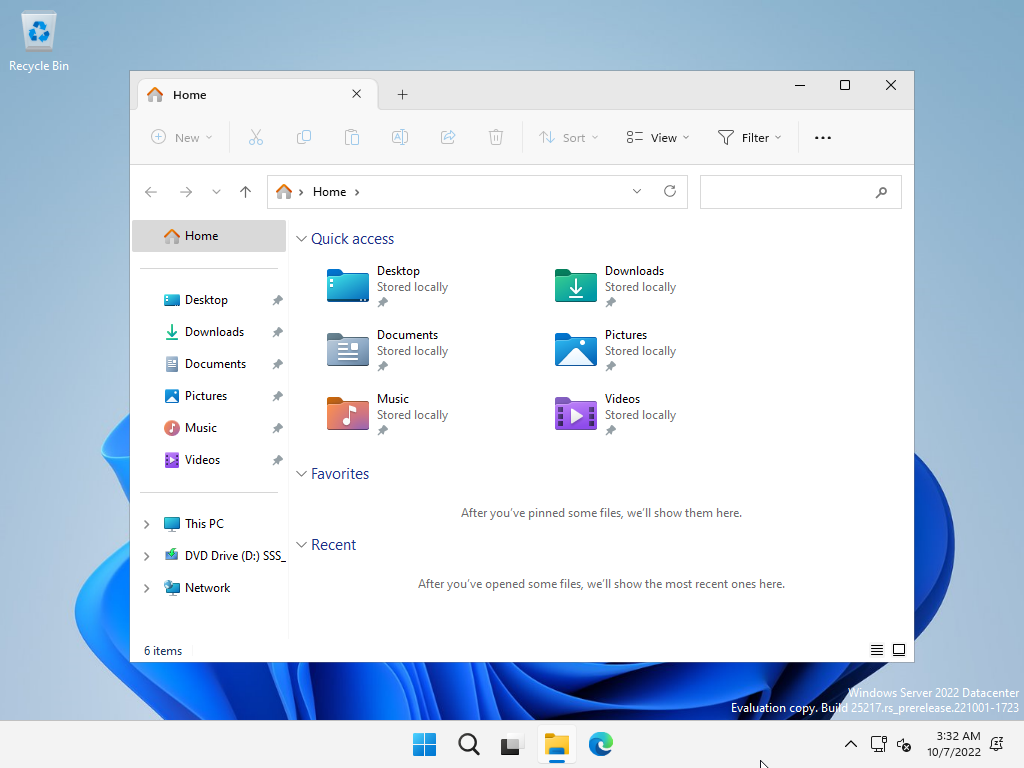This screenshot has height=768, width=1024.
Task: Open notifications icon beside the clock
Action: coord(997,744)
